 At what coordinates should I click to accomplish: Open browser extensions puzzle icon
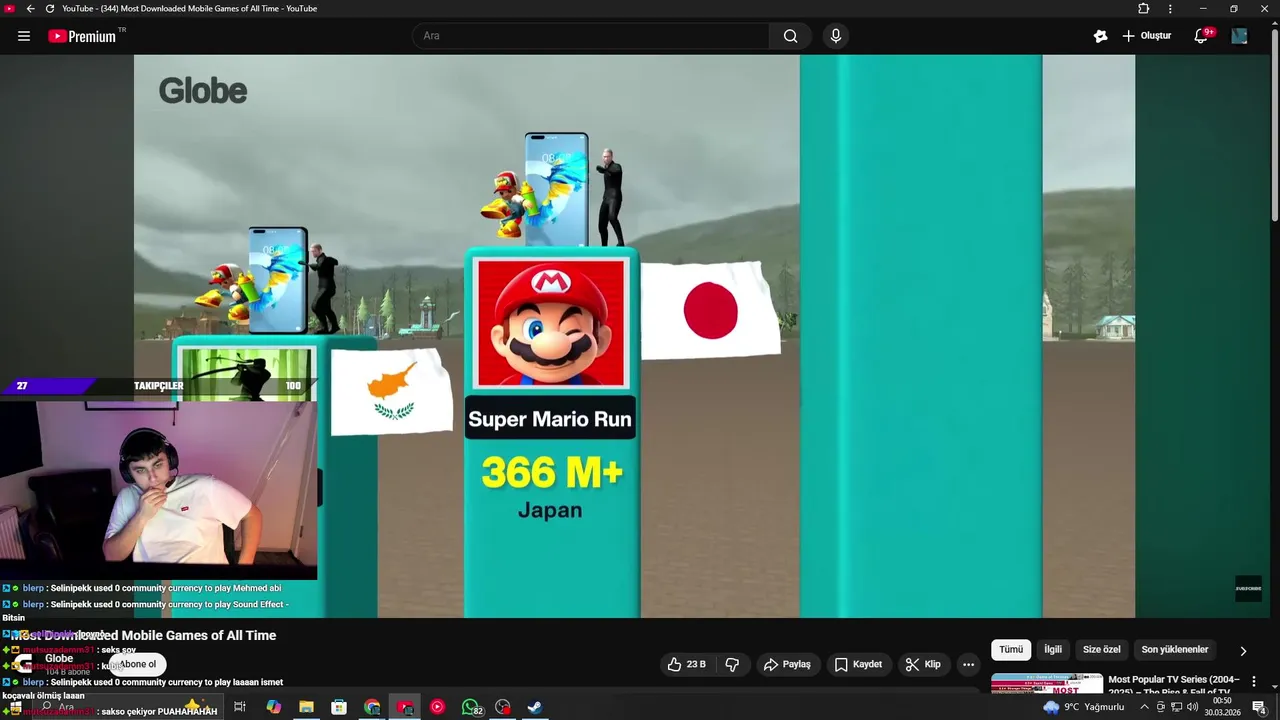pos(1144,9)
